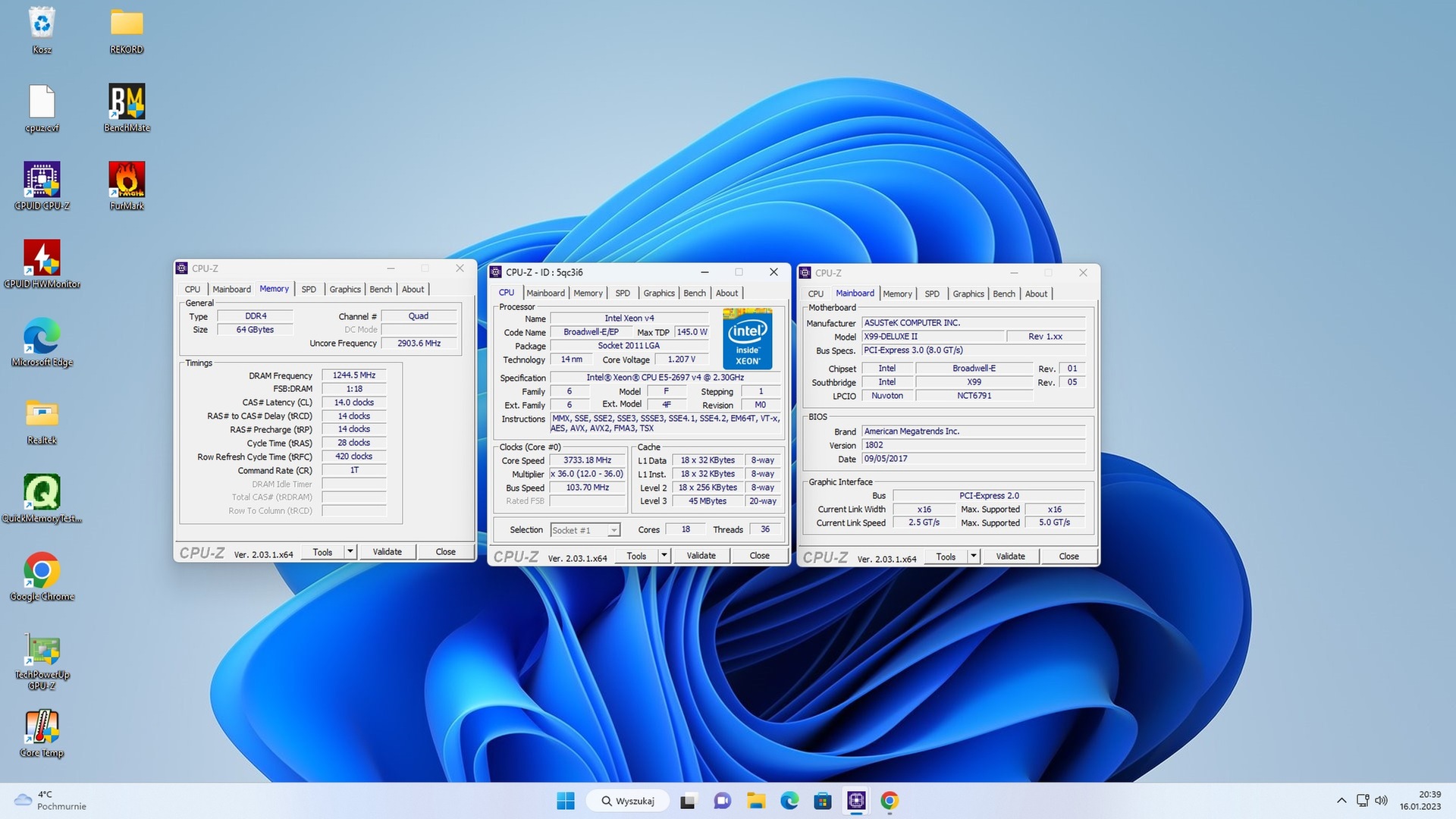Expand Tools dropdown arrow in Memory window

tap(350, 552)
